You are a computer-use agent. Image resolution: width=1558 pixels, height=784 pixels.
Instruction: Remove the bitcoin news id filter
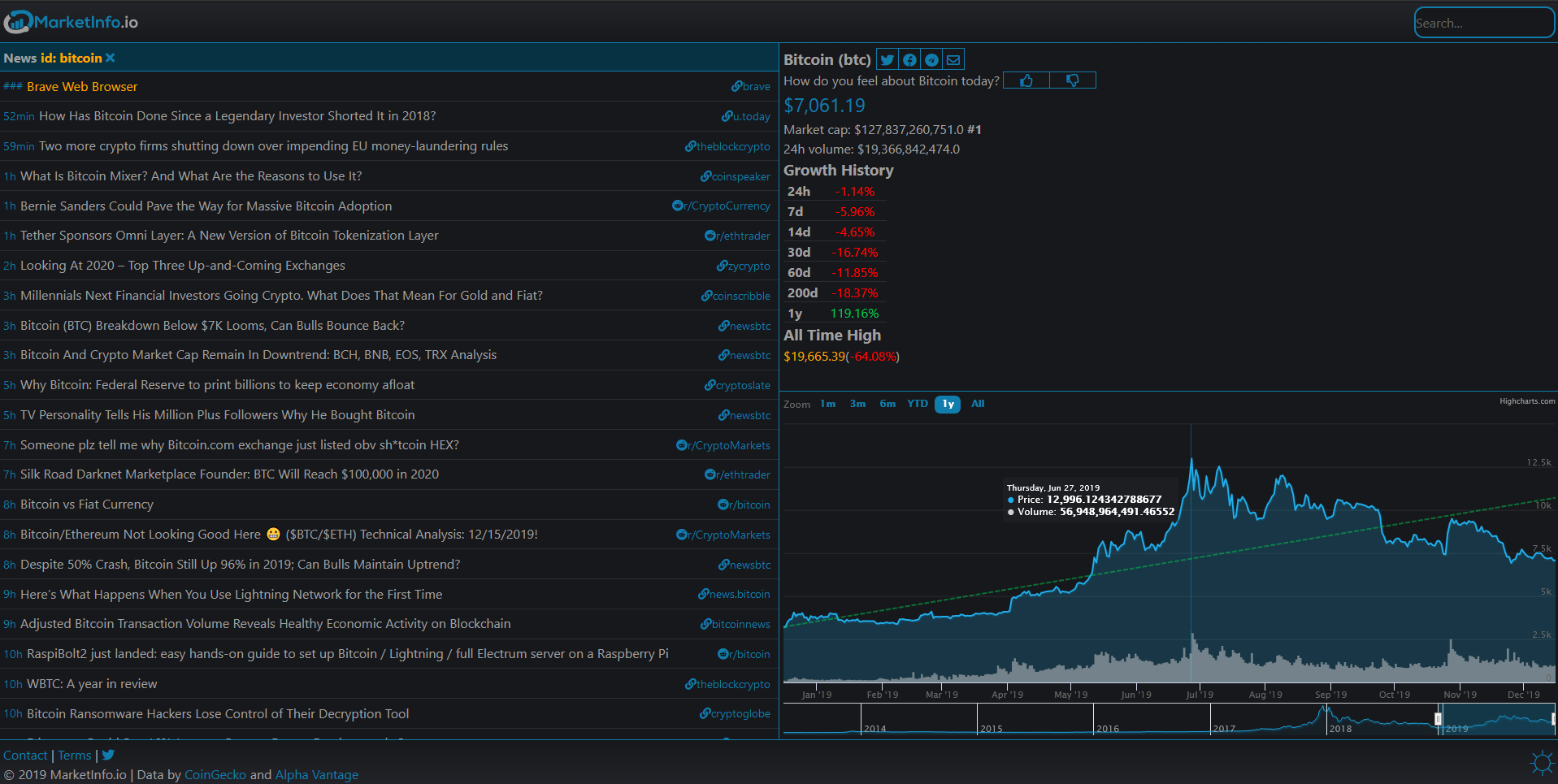111,58
